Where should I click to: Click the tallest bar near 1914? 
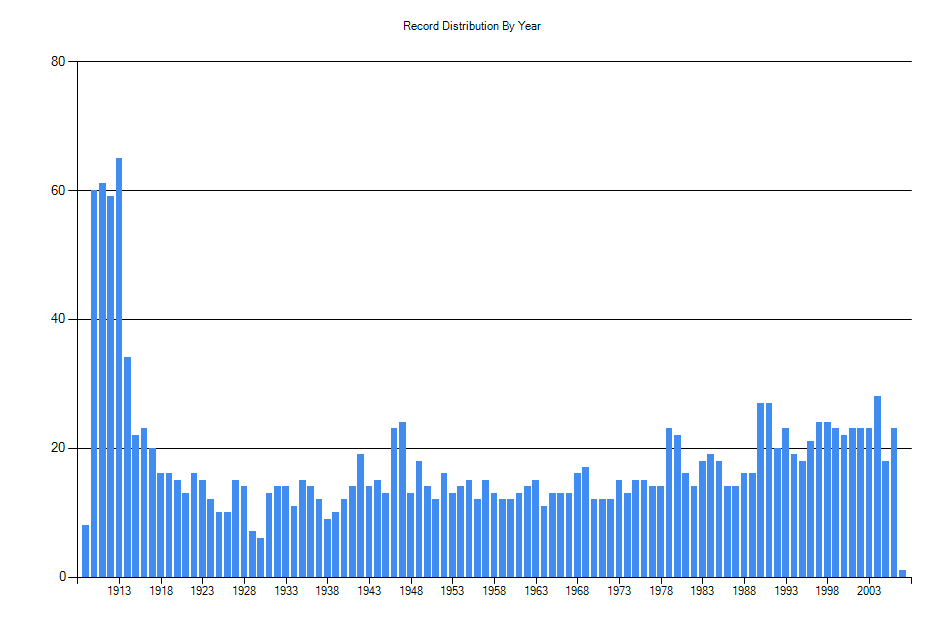tap(117, 300)
